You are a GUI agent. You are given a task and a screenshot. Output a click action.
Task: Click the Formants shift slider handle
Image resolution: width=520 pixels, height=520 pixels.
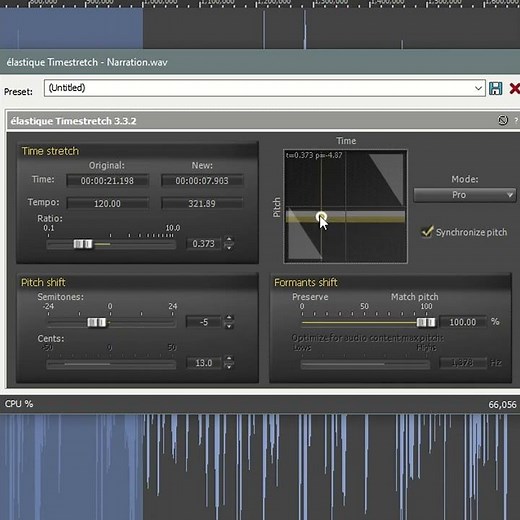click(426, 322)
